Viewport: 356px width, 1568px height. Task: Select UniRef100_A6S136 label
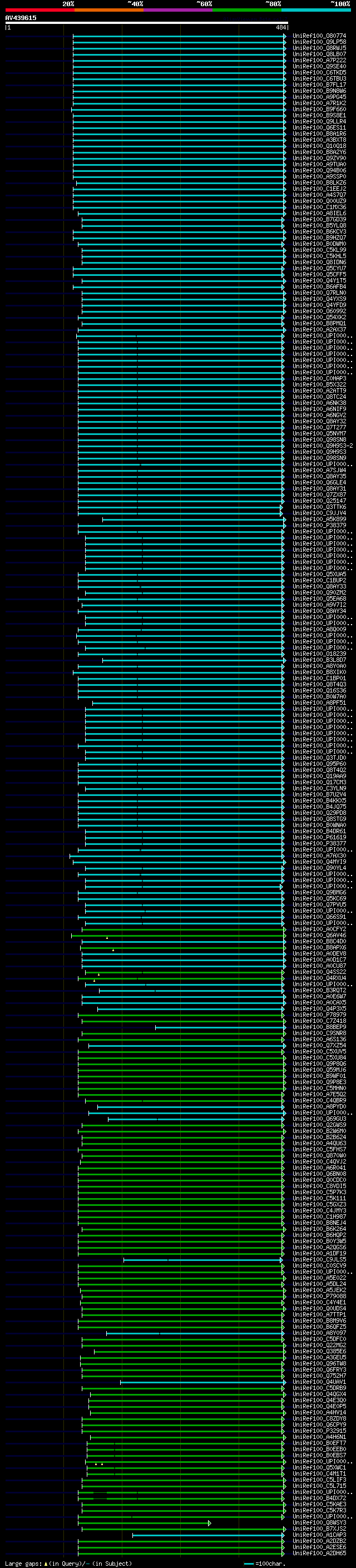pos(319,1039)
